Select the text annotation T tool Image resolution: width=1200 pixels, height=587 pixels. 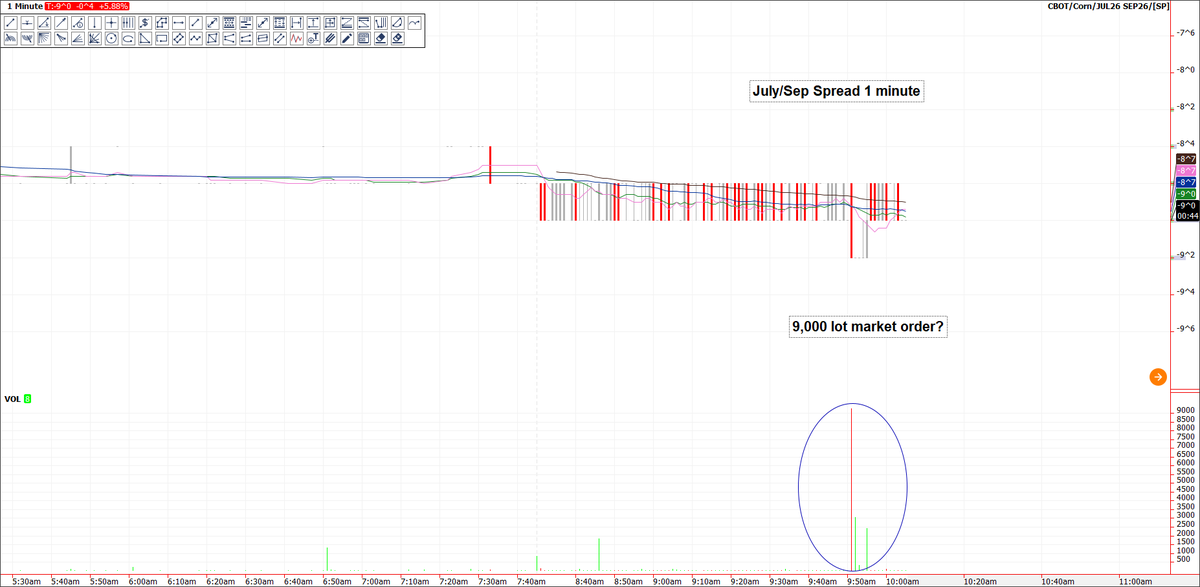coord(314,38)
